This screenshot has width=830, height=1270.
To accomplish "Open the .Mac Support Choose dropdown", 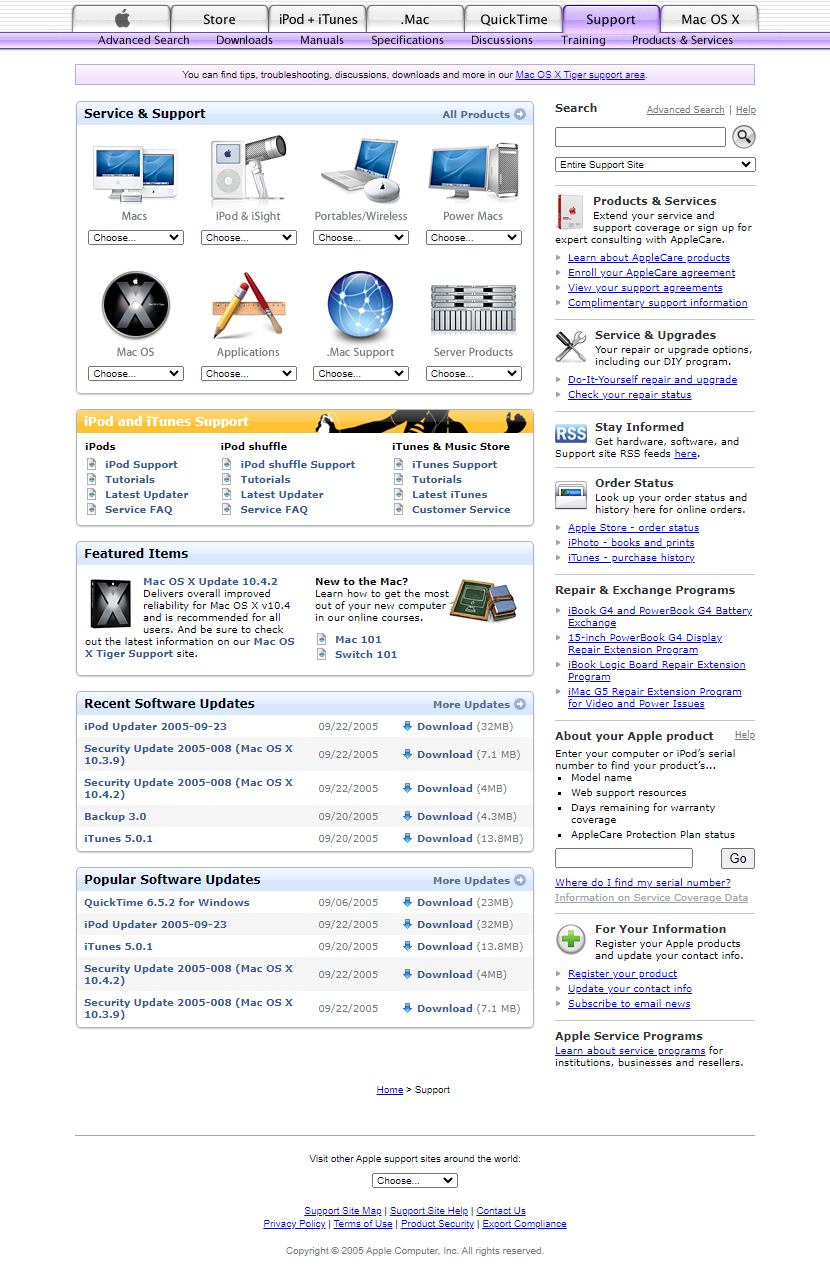I will [x=361, y=374].
